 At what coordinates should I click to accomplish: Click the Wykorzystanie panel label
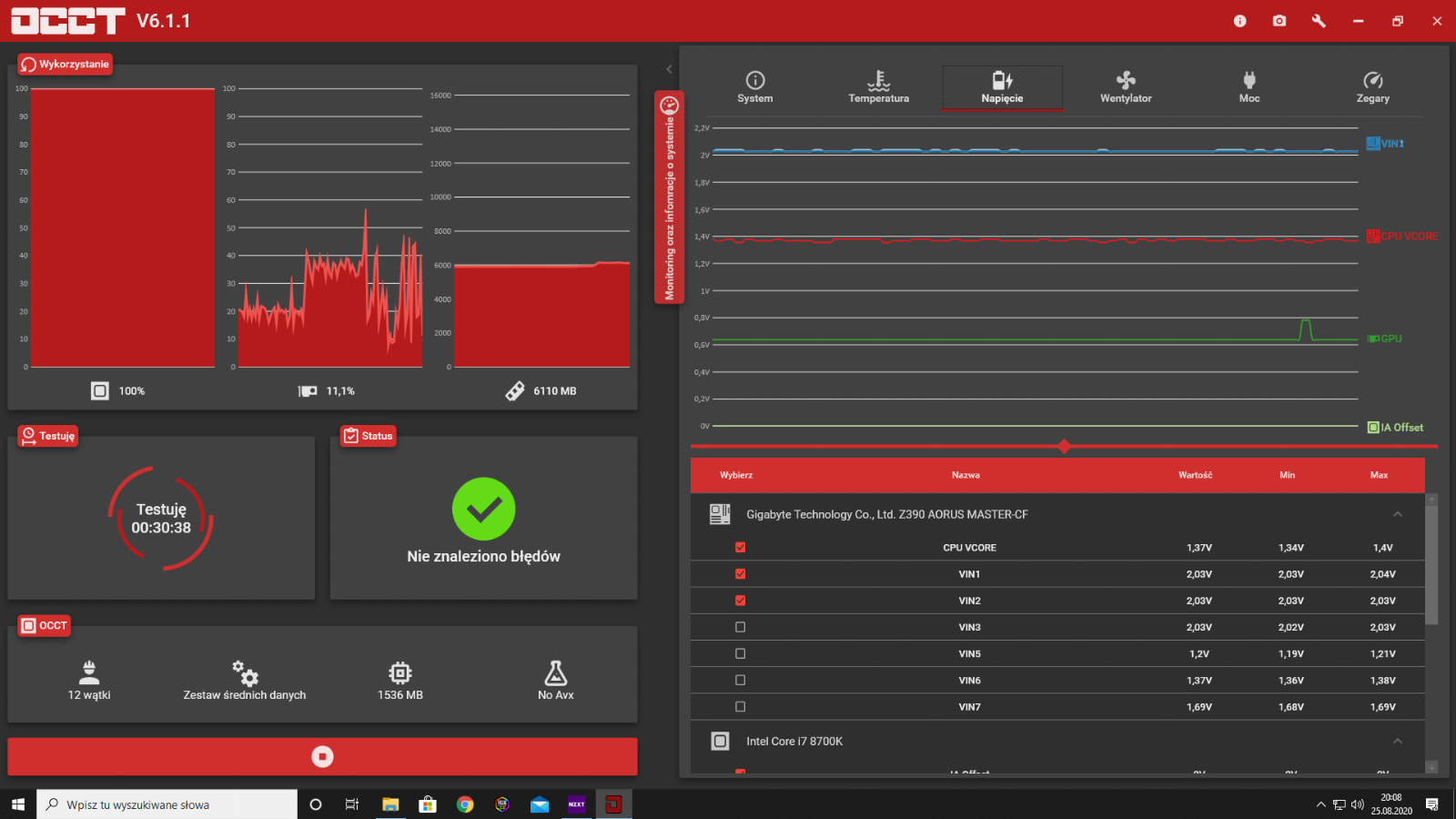click(66, 65)
